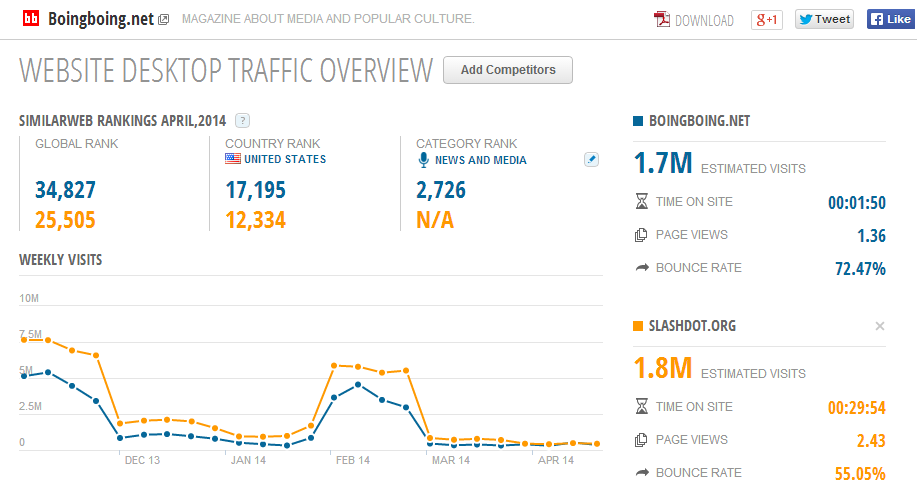
Task: Click the DEC 13 axis label
Action: (x=142, y=460)
